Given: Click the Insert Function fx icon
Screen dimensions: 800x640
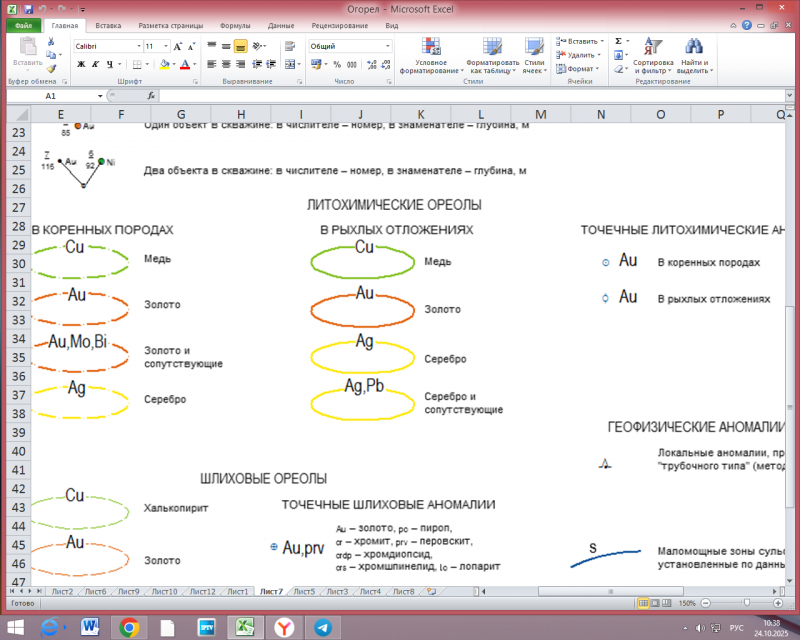Looking at the screenshot, I should click(151, 95).
